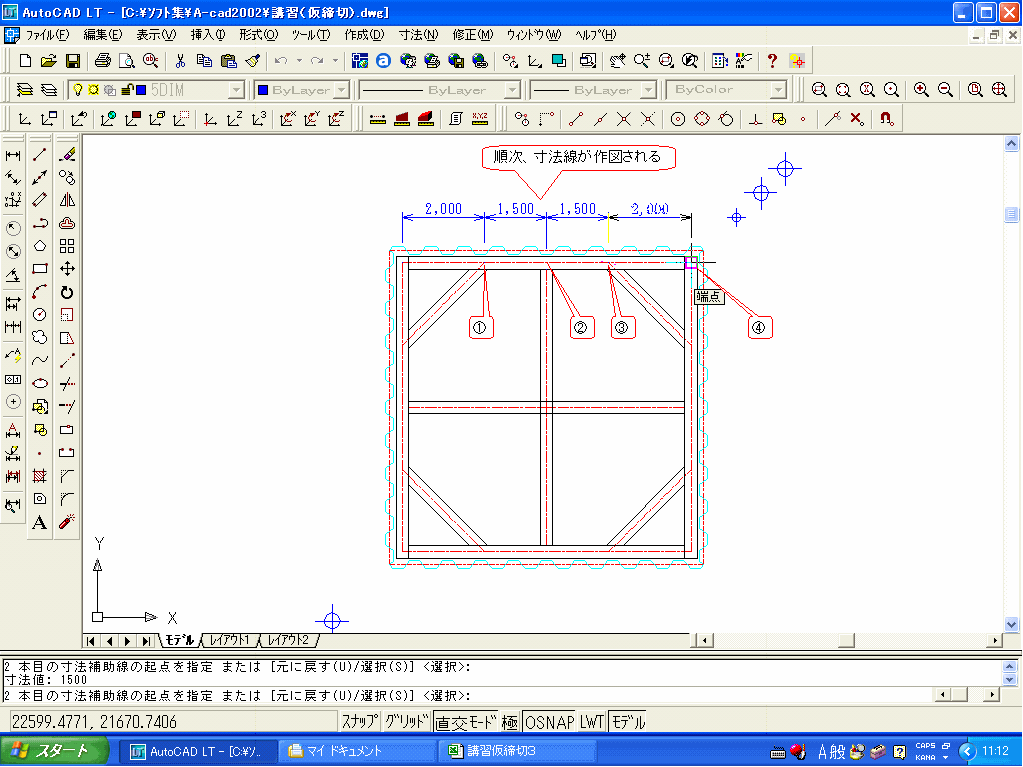Toggle layer on/off lightbulb icon
Viewport: 1023px width, 767px height.
78,89
